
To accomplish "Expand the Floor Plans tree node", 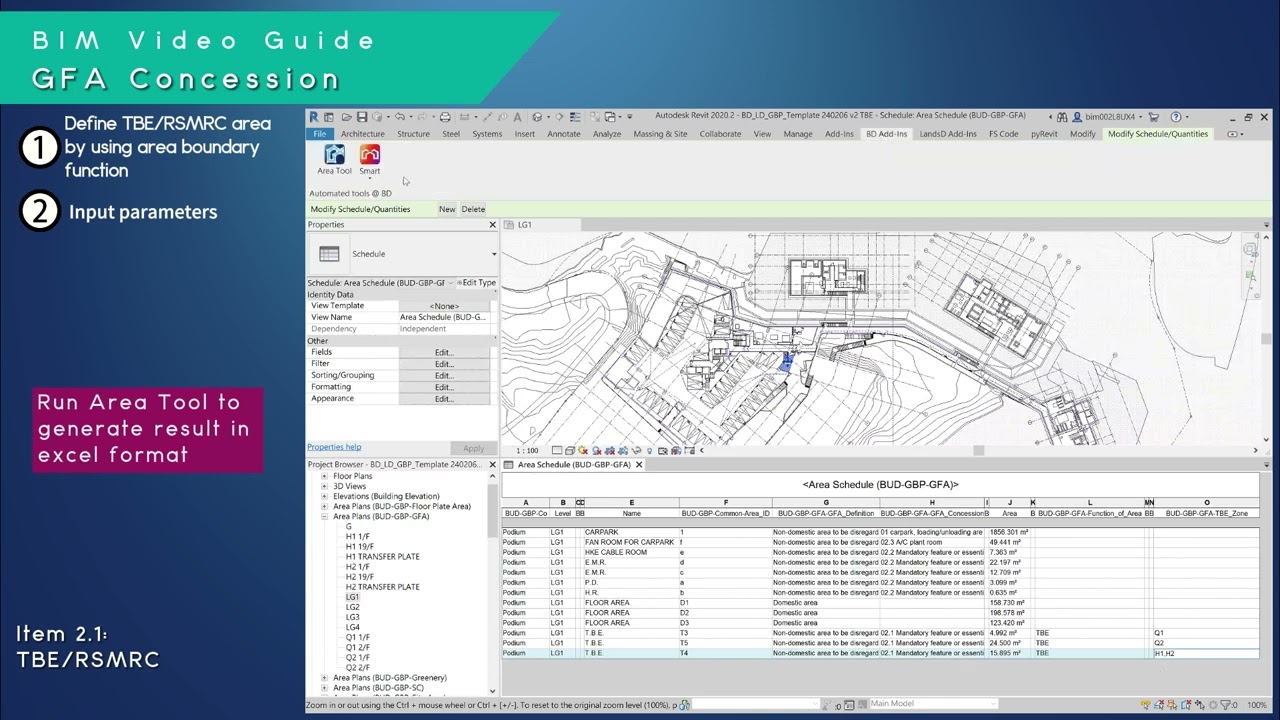I will 324,476.
